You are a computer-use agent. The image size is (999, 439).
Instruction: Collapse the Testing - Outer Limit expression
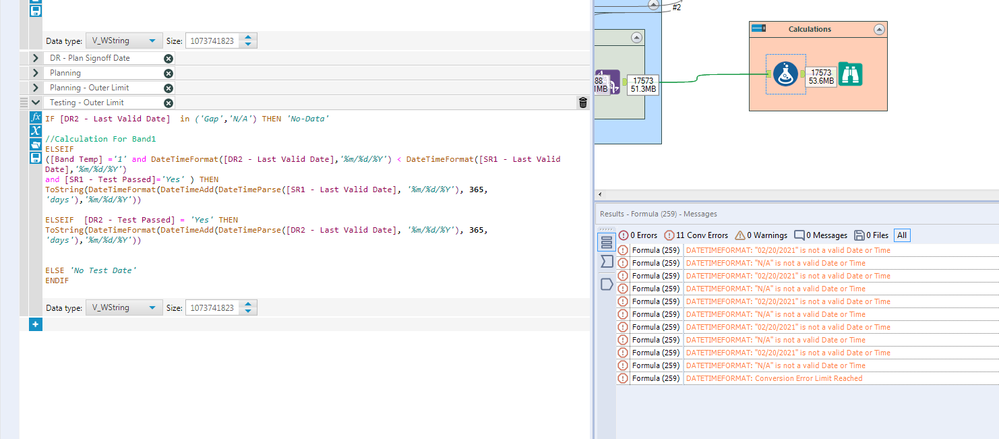click(x=36, y=103)
